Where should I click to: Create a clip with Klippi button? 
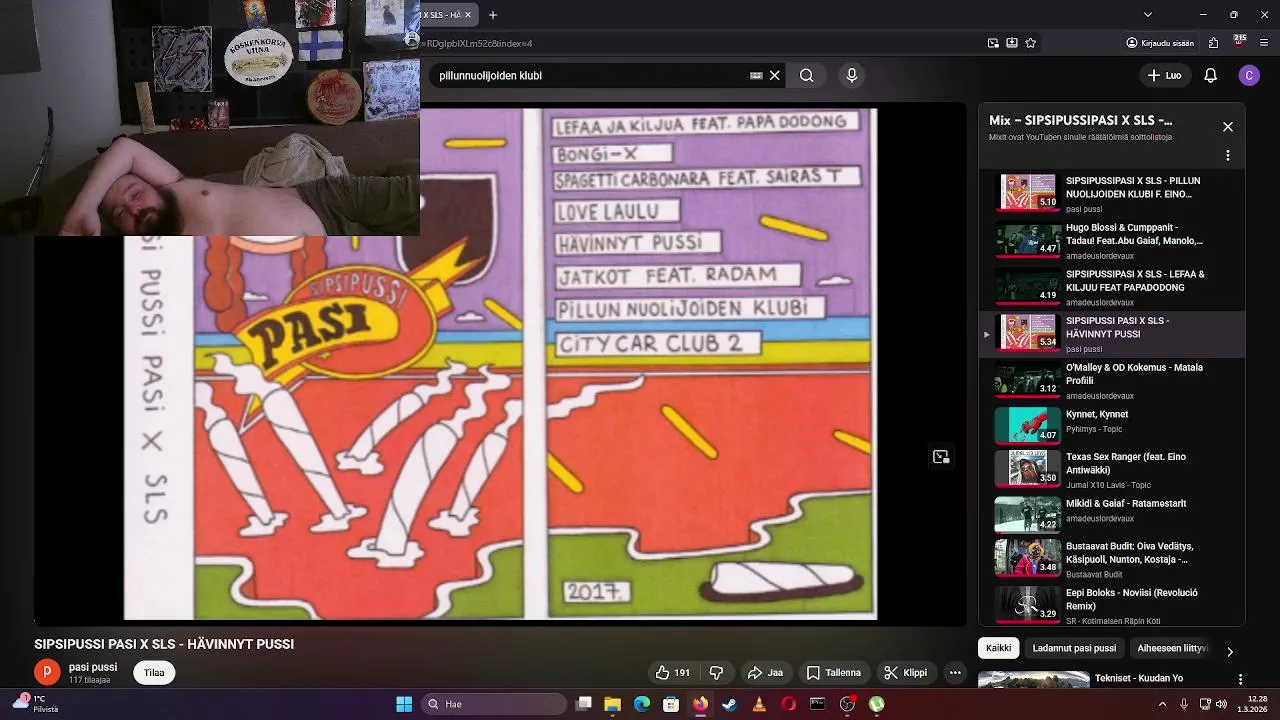pos(905,673)
